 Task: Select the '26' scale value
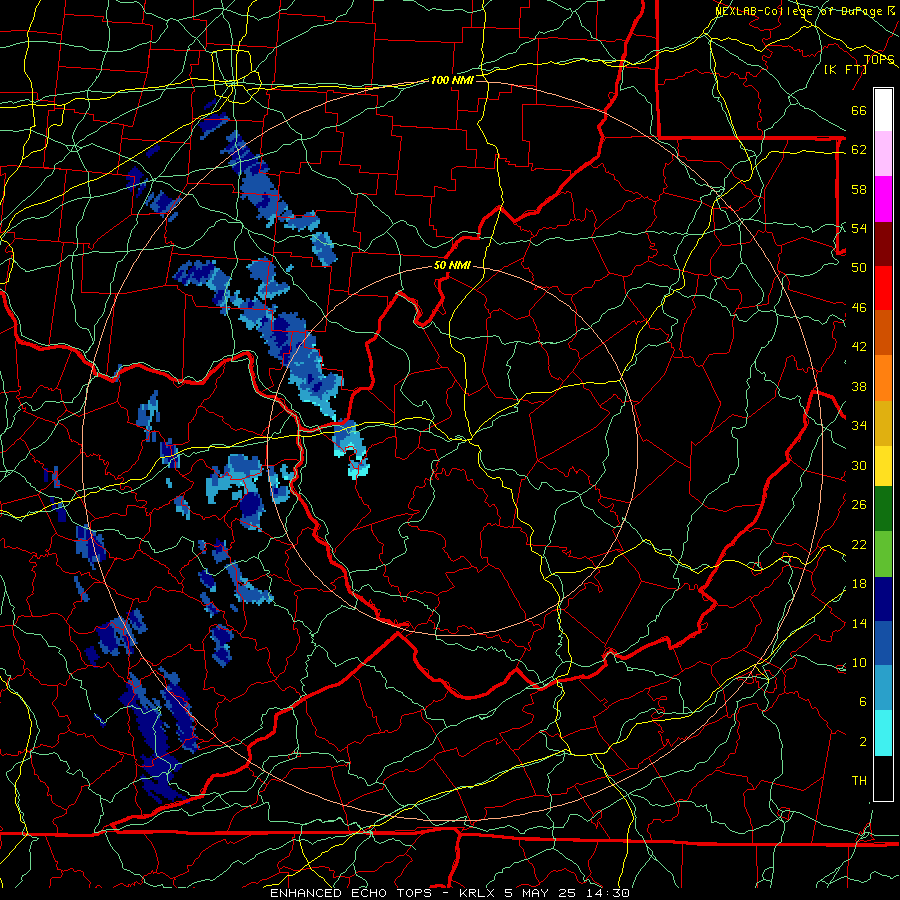(859, 505)
